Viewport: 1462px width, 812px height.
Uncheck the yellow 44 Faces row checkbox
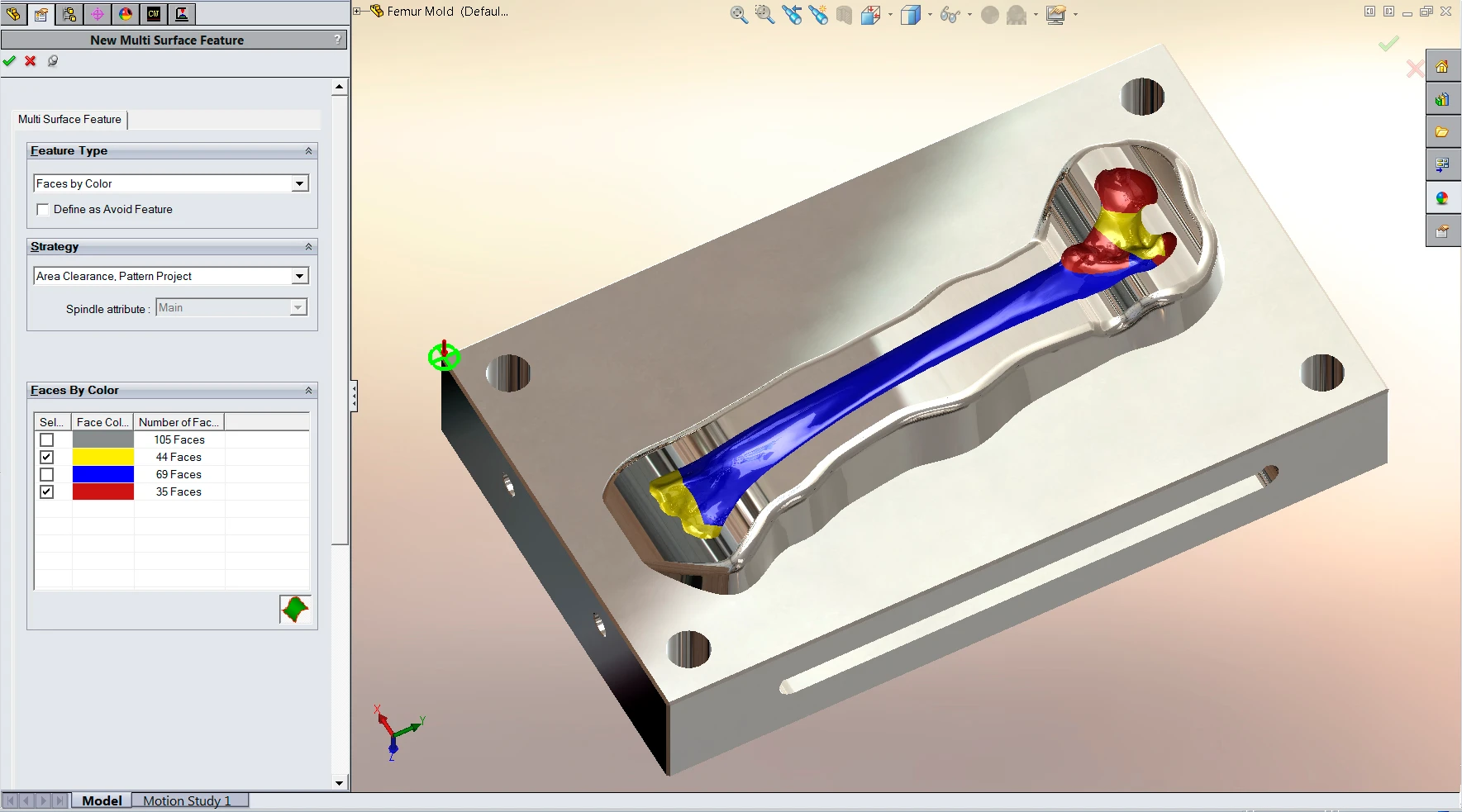(x=47, y=458)
